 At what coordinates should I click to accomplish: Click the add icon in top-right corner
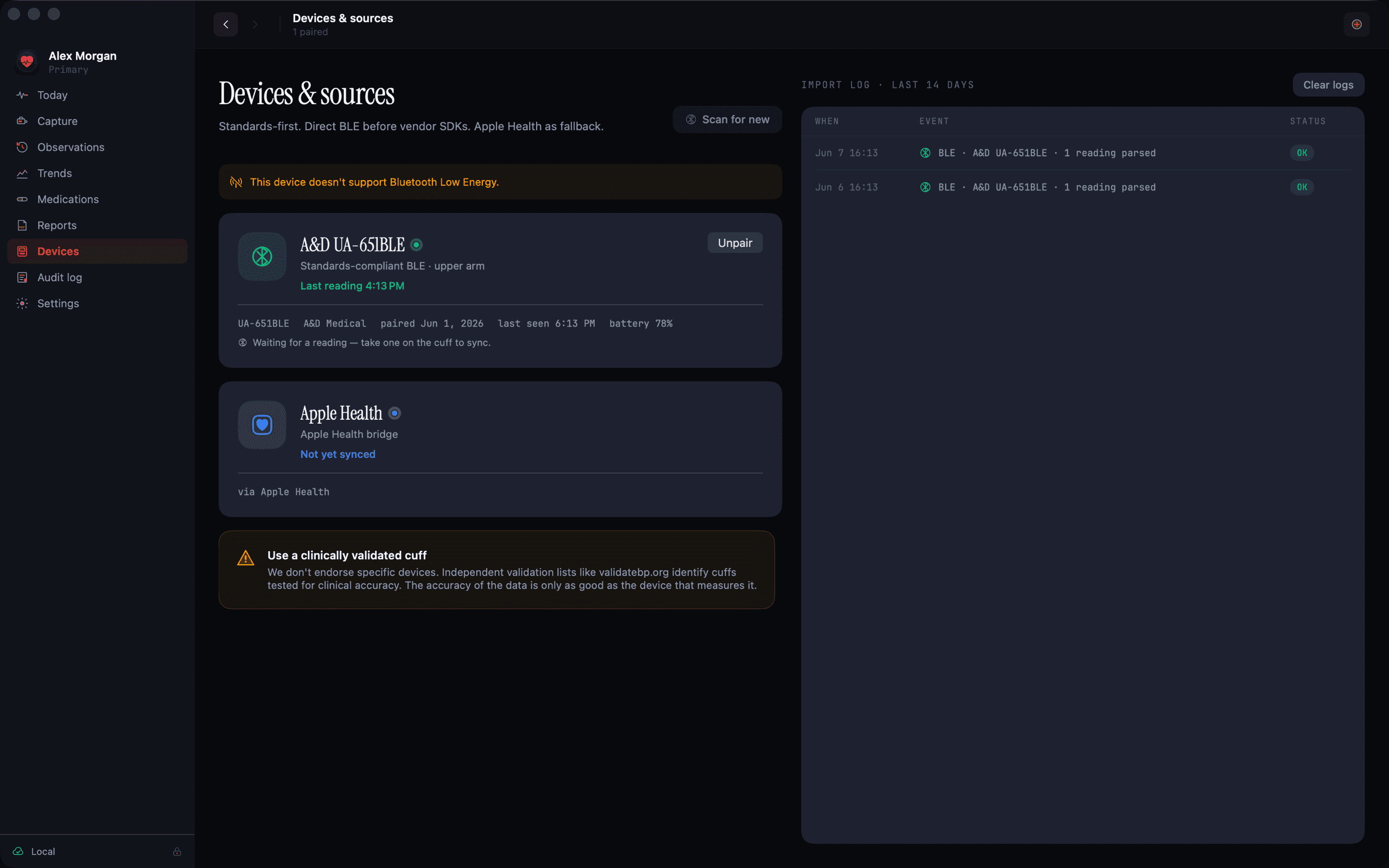click(x=1356, y=24)
